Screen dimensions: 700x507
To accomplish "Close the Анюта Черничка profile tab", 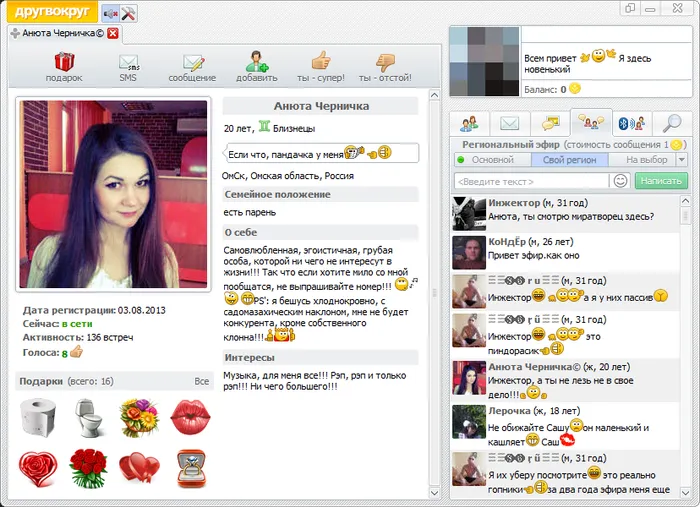I will pos(113,33).
